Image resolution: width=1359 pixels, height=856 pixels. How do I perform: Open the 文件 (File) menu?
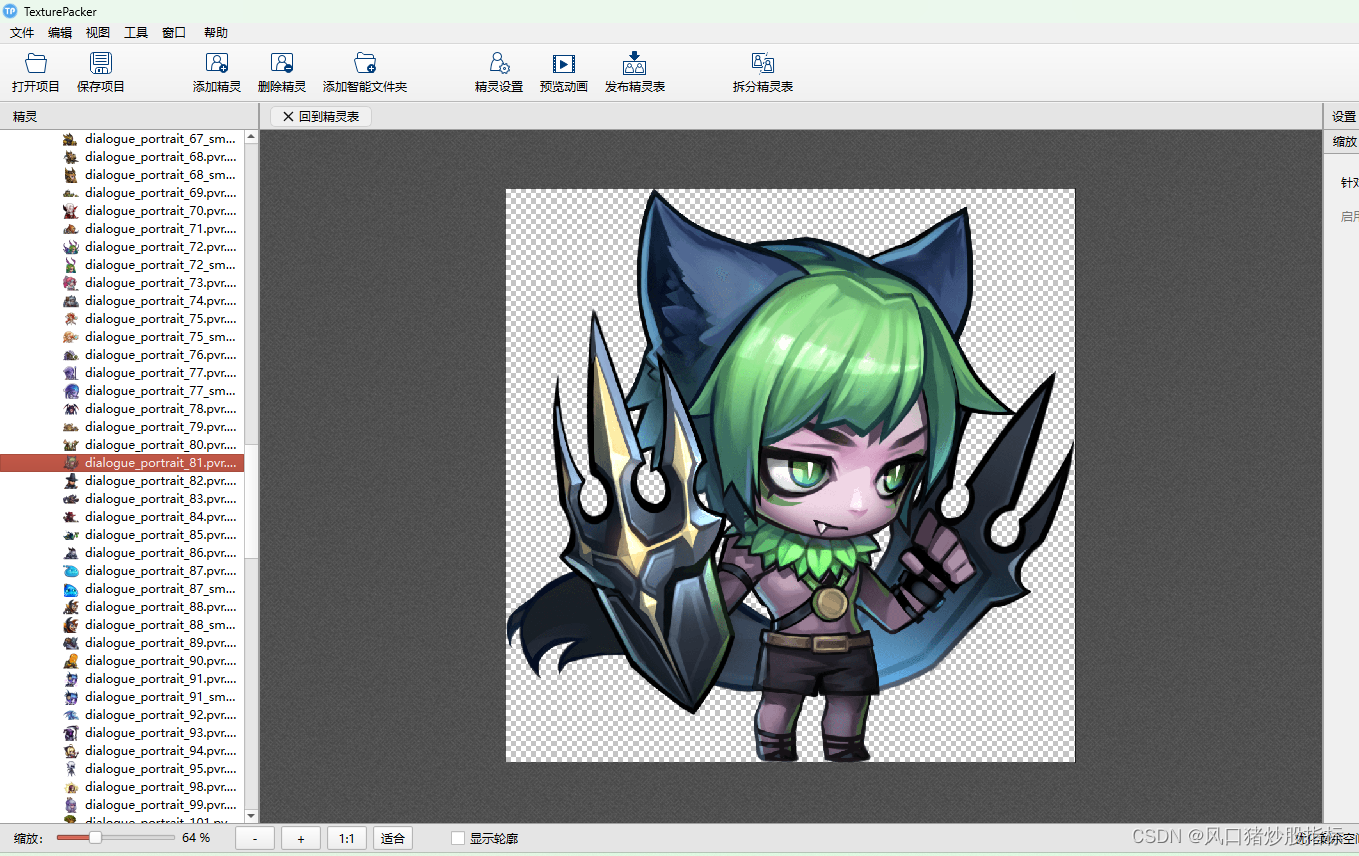(22, 33)
